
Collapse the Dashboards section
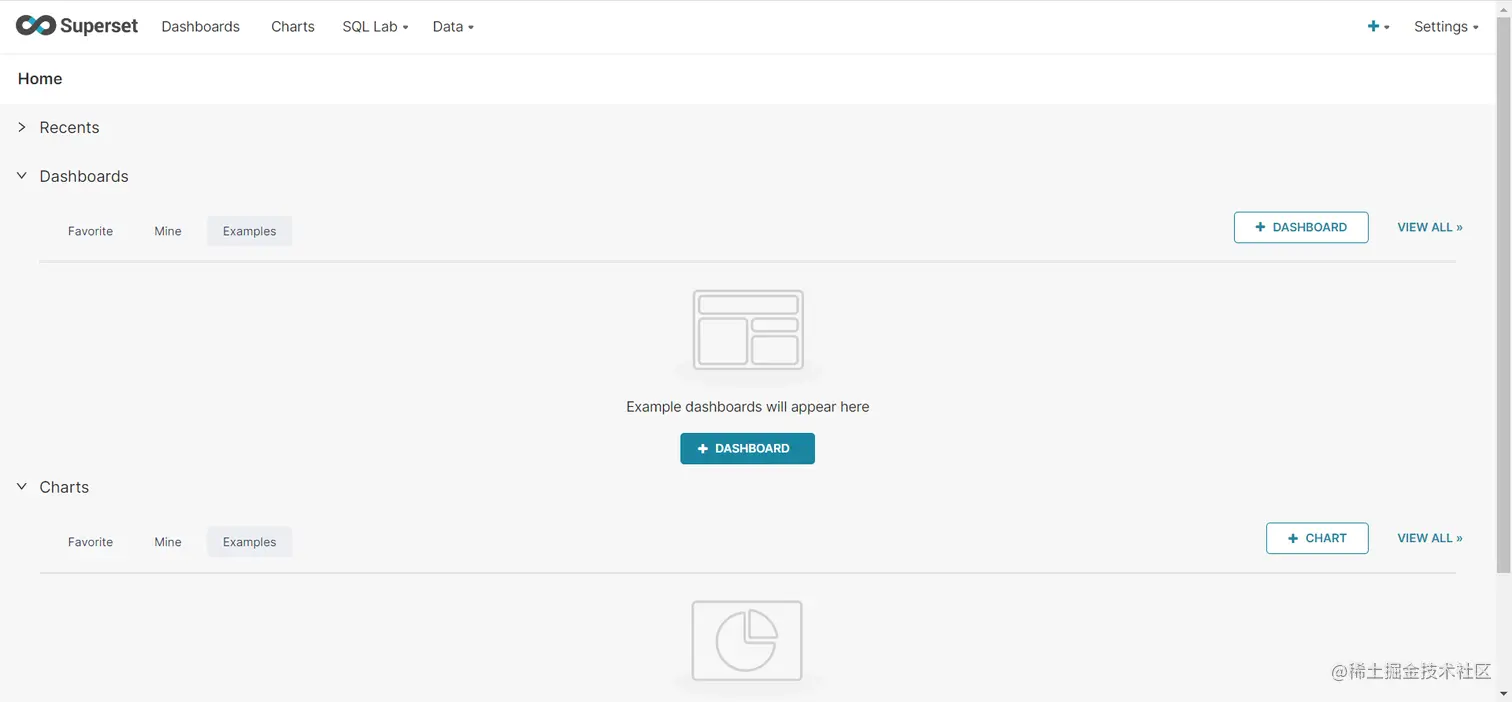[22, 176]
